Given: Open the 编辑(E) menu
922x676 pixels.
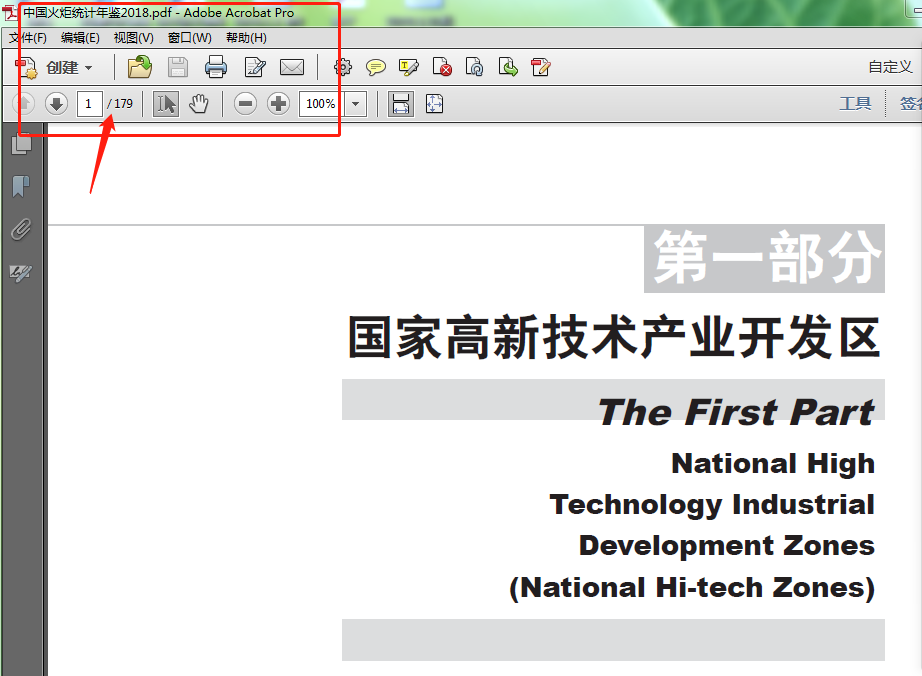Looking at the screenshot, I should click(x=80, y=38).
